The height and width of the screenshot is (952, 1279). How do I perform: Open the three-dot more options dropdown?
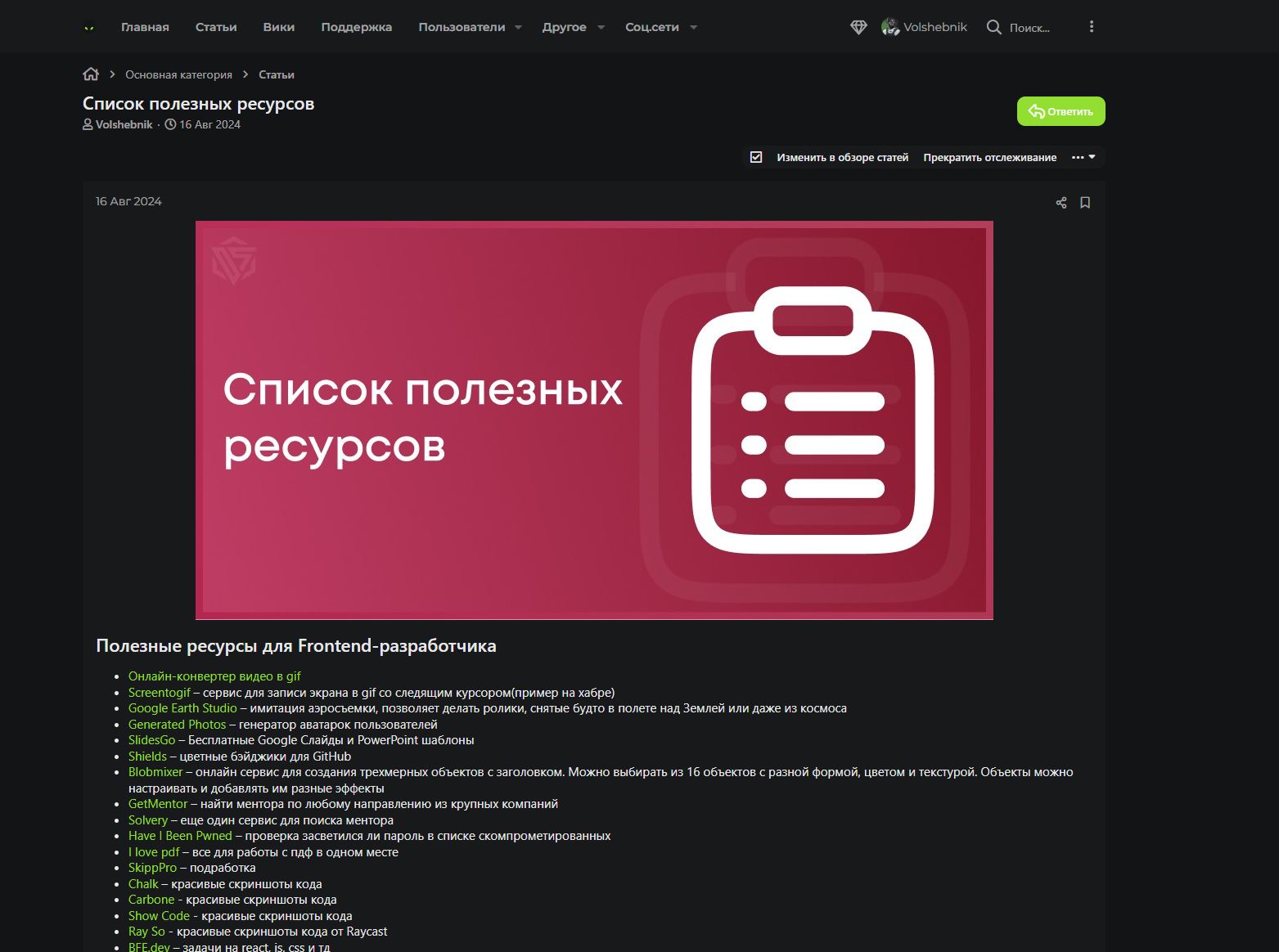(1083, 157)
